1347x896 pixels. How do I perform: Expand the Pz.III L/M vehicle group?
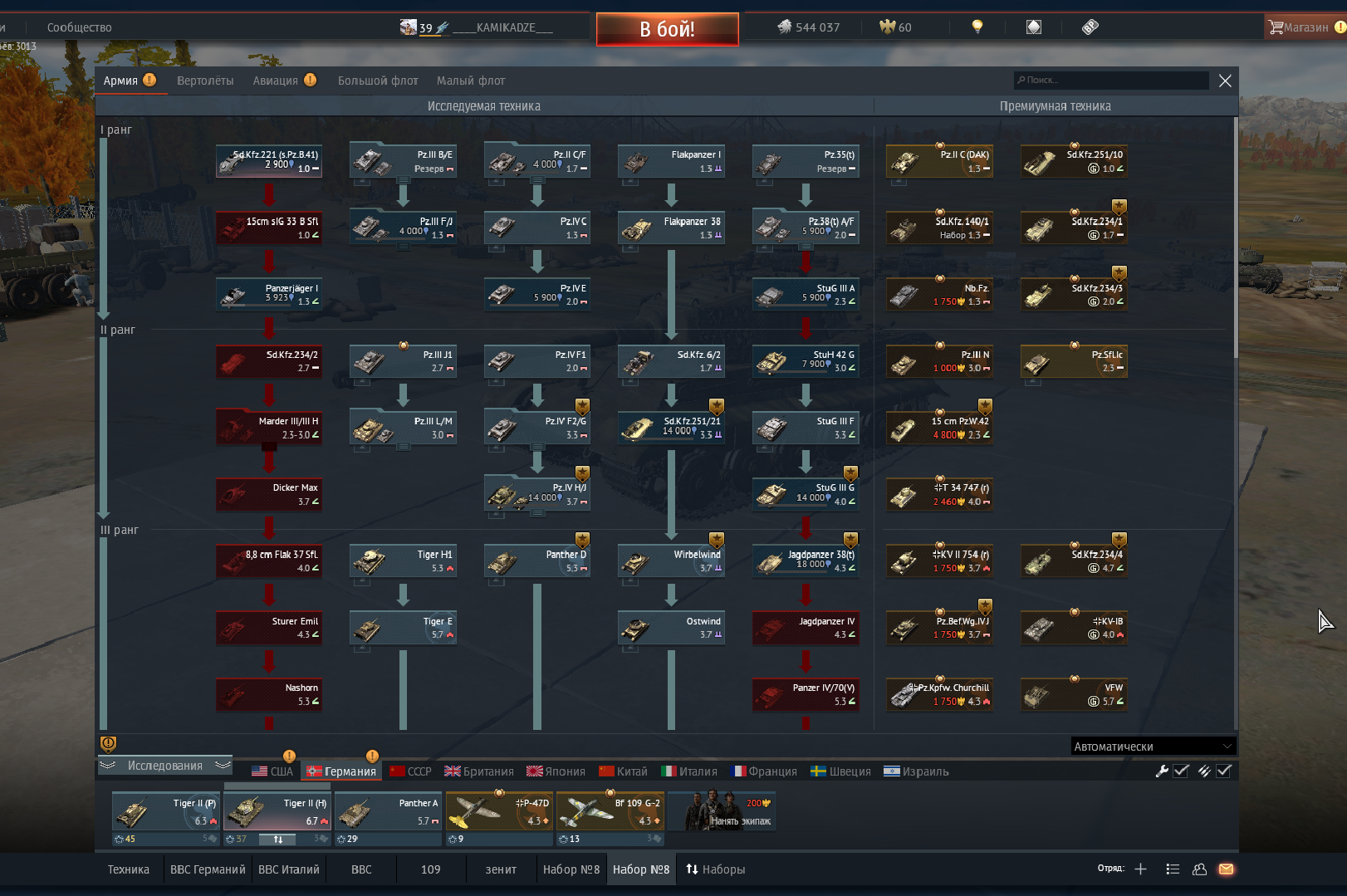pos(403,446)
